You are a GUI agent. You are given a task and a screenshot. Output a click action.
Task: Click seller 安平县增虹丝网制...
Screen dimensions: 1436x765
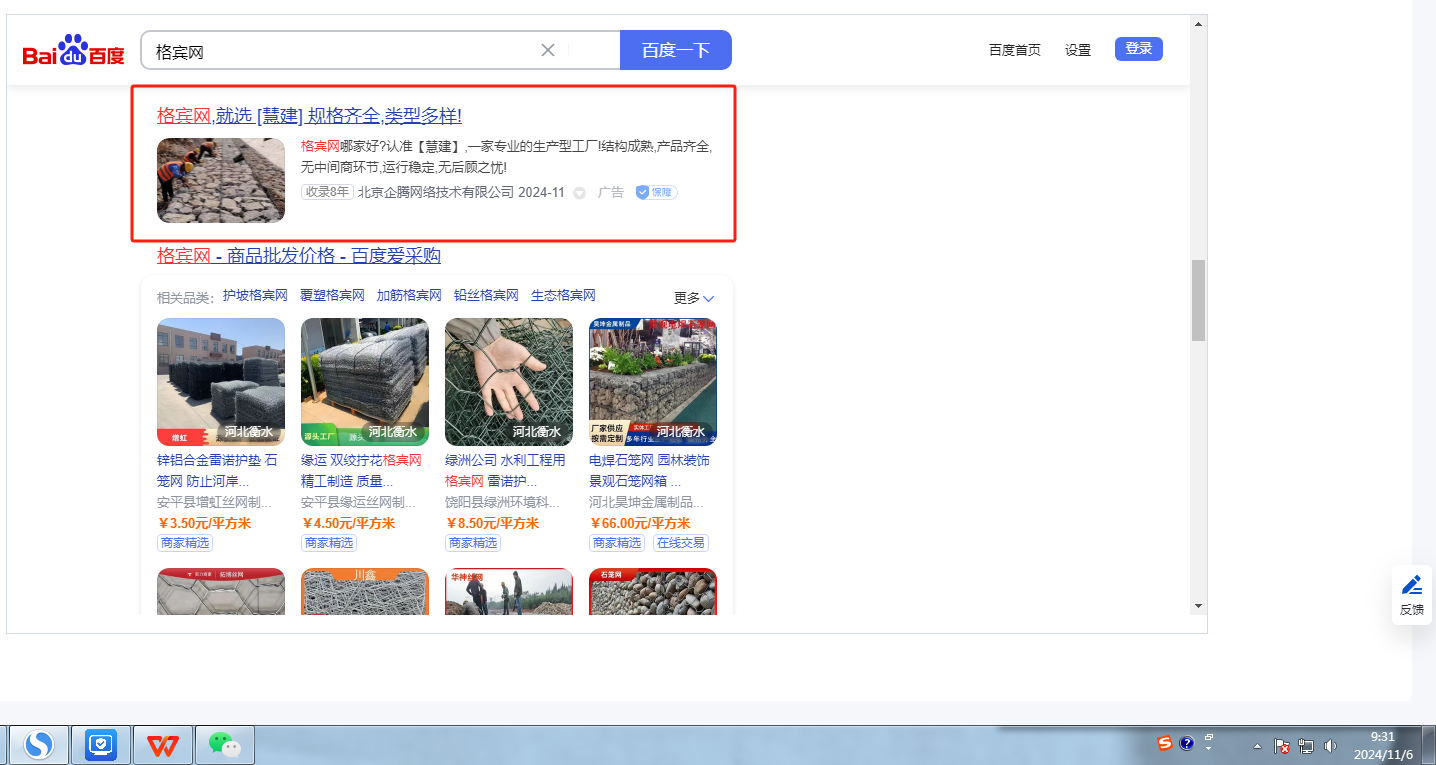tap(214, 502)
